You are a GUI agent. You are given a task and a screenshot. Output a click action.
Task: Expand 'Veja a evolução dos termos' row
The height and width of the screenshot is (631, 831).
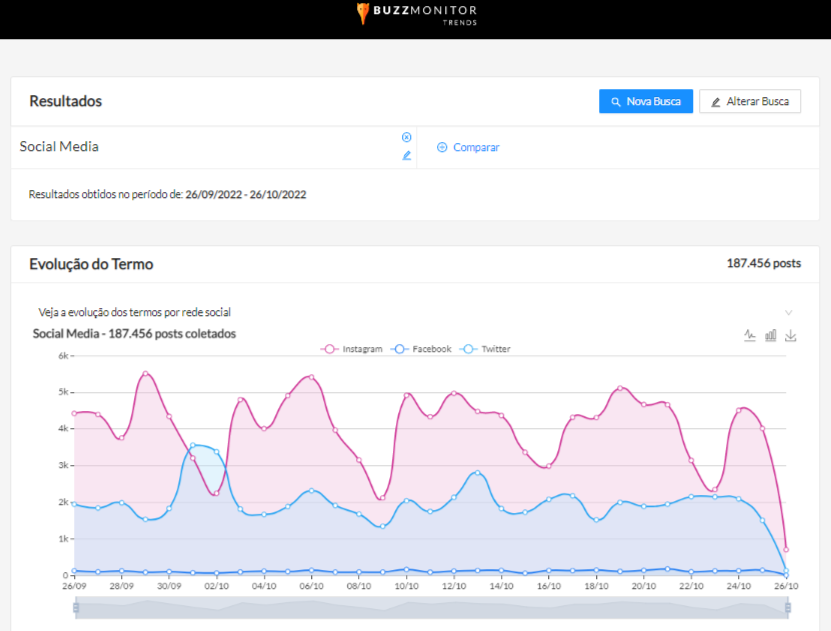[135, 312]
